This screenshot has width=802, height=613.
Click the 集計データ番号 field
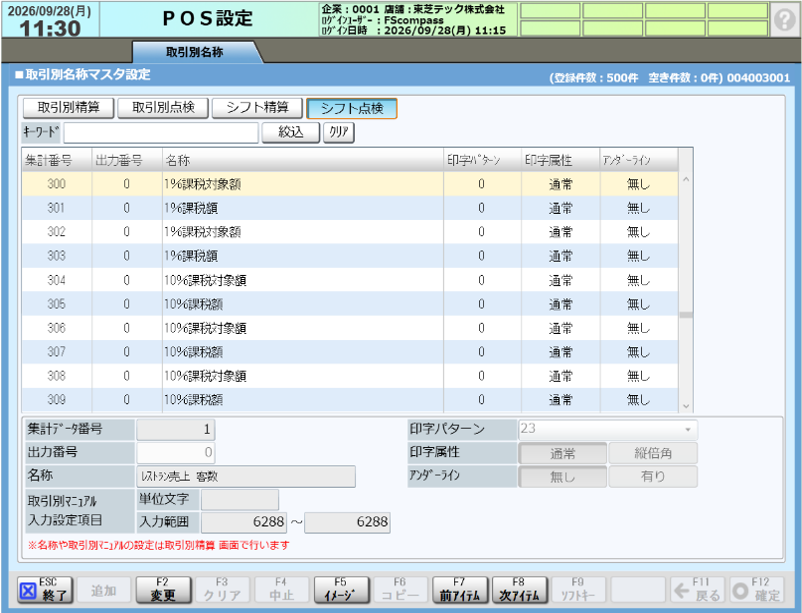[175, 429]
